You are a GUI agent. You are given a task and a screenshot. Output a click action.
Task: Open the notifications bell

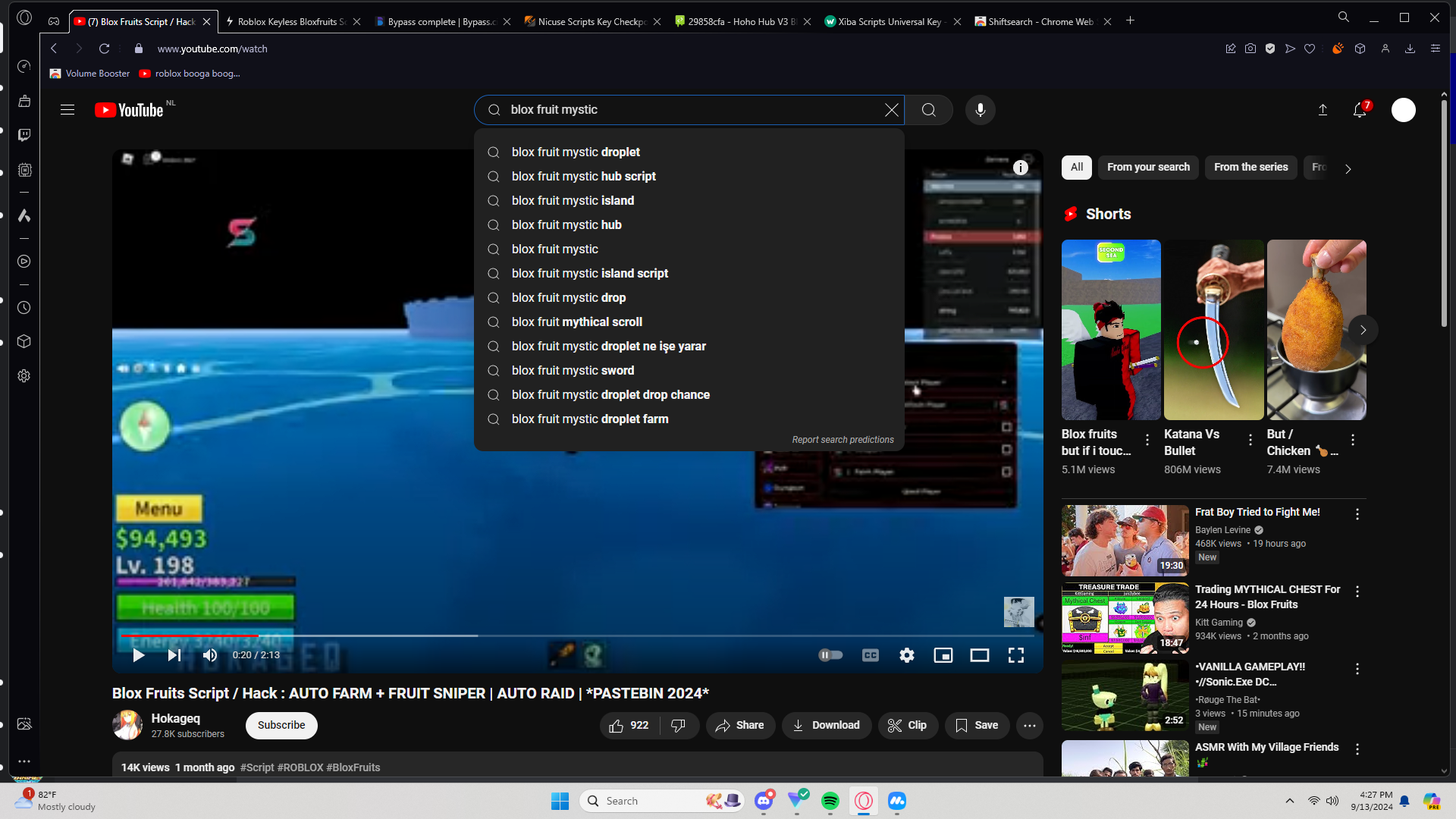click(1360, 110)
